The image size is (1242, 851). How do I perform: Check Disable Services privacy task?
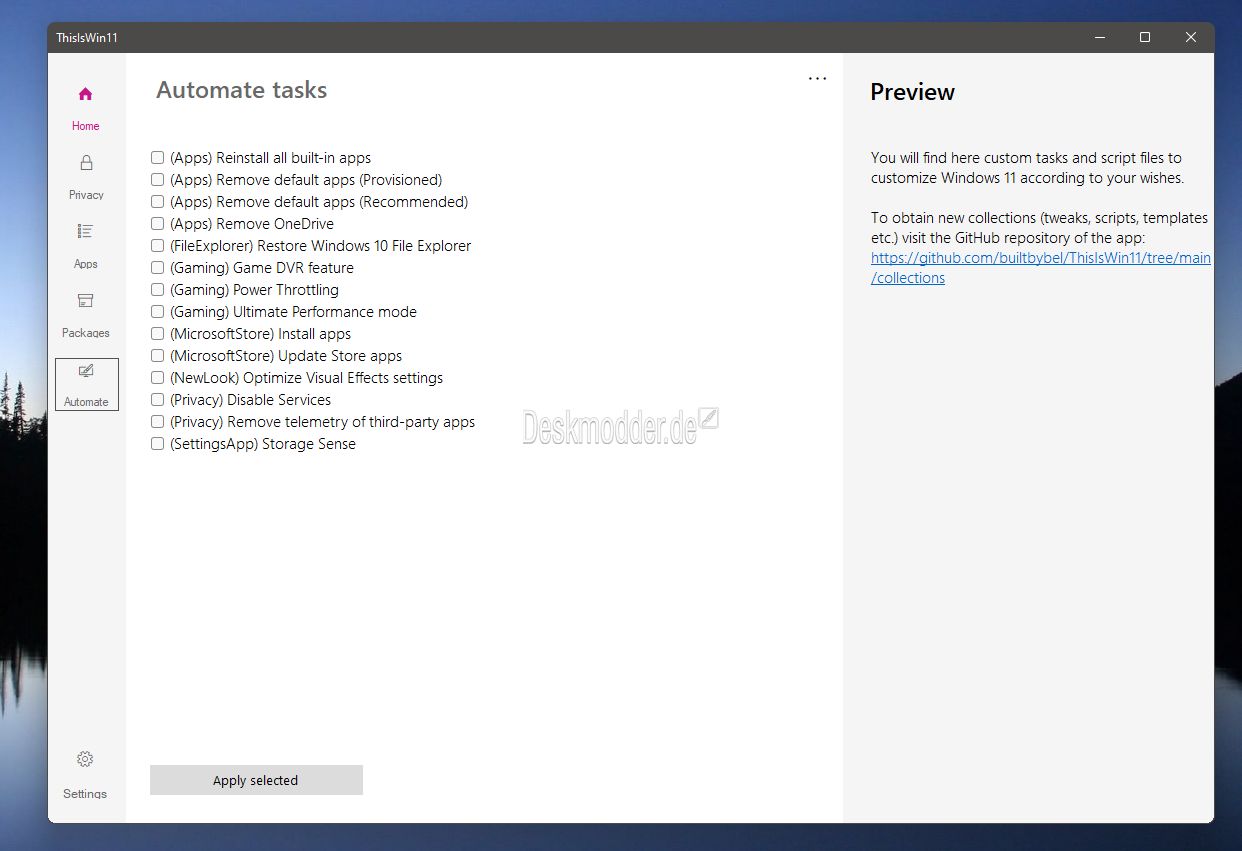(157, 400)
